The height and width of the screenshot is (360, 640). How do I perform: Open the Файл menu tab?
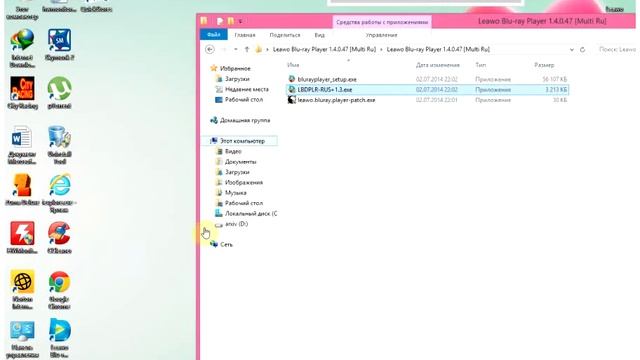(213, 35)
